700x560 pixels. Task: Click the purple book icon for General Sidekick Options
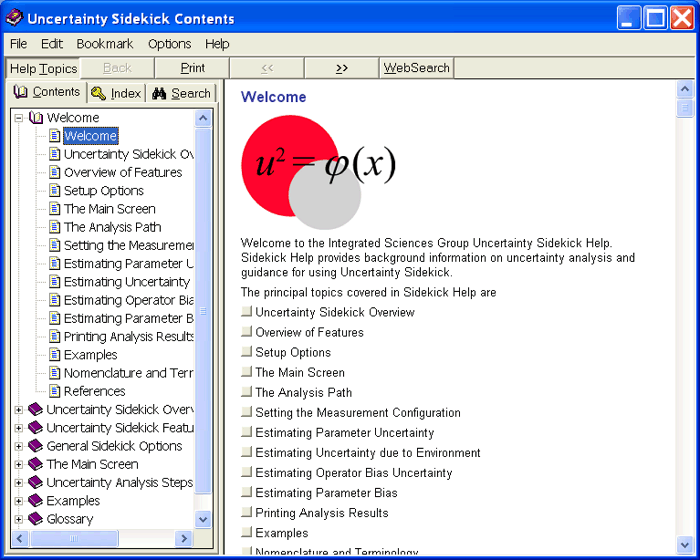coord(35,446)
